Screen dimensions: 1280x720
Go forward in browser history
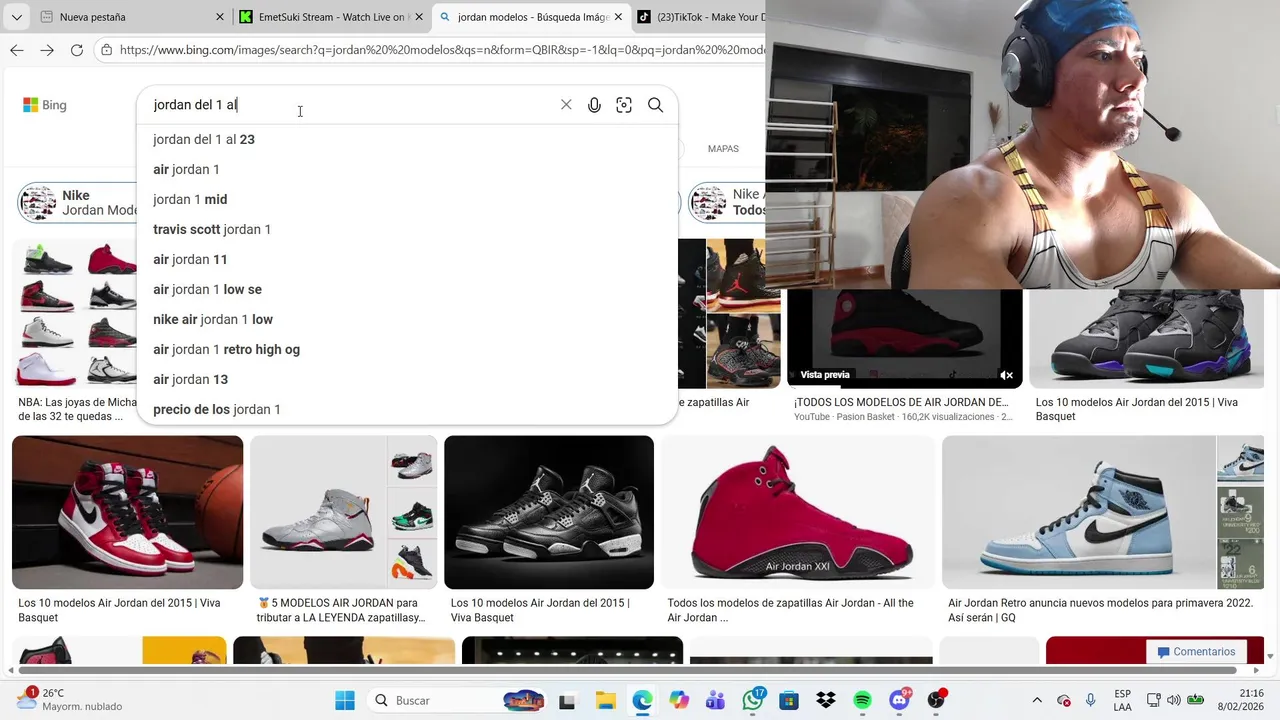47,50
